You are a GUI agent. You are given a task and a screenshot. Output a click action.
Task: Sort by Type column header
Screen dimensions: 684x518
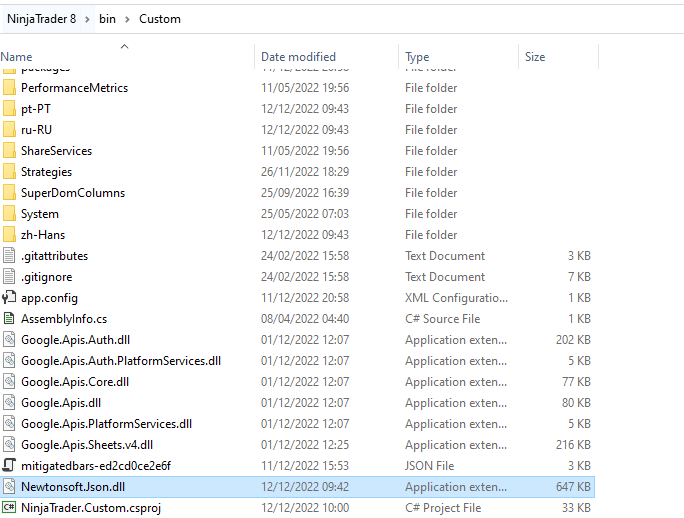tap(417, 57)
